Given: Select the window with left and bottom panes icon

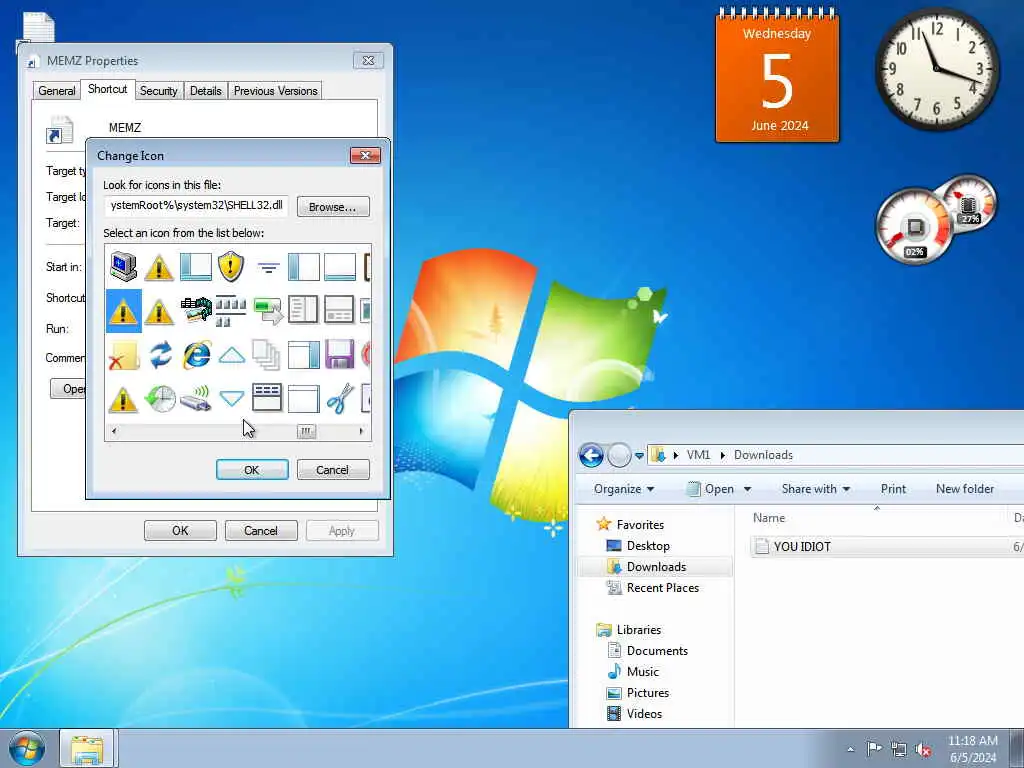Looking at the screenshot, I should (x=196, y=266).
